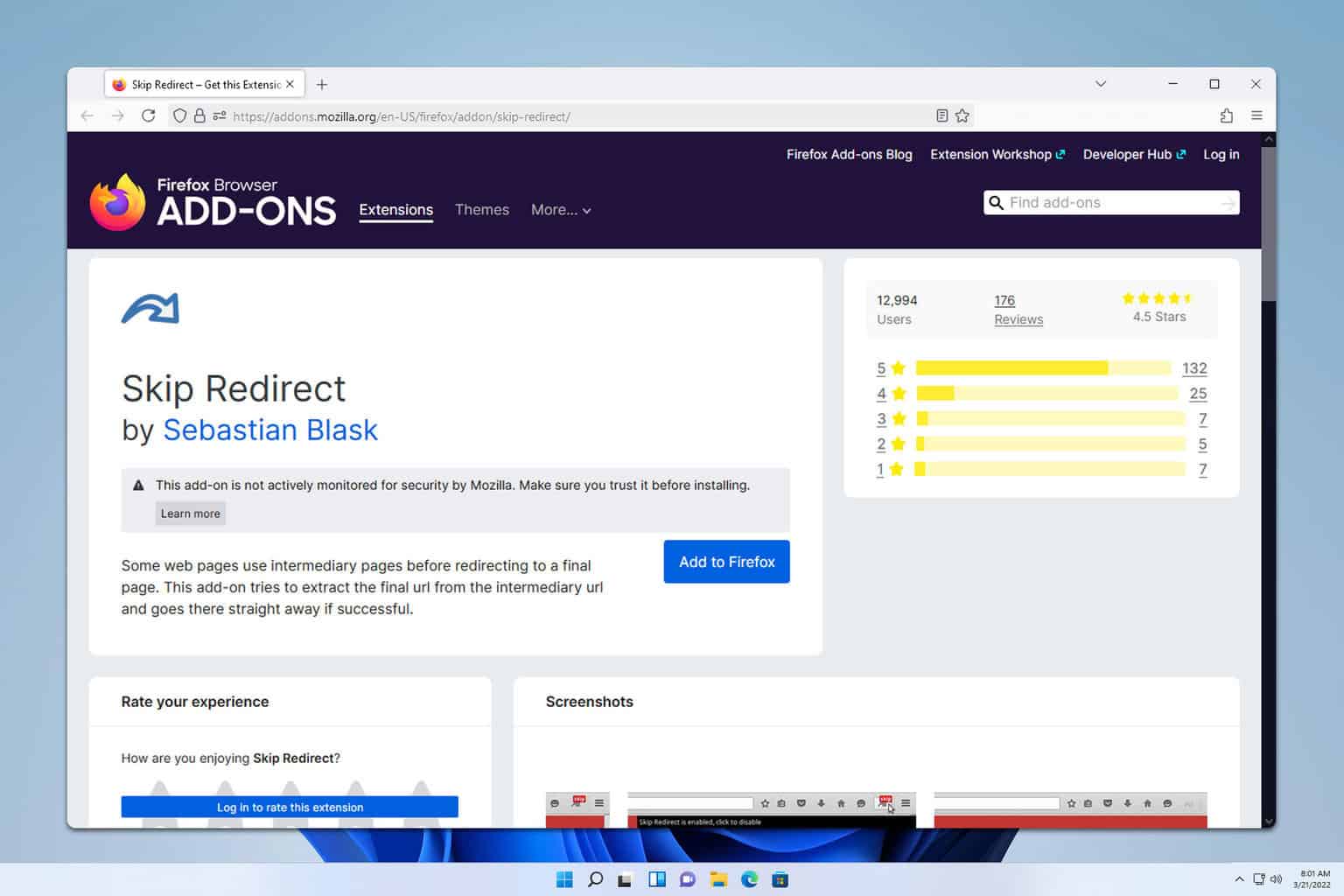The width and height of the screenshot is (1344, 896).
Task: Open File Explorer from the taskbar
Action: [x=718, y=879]
